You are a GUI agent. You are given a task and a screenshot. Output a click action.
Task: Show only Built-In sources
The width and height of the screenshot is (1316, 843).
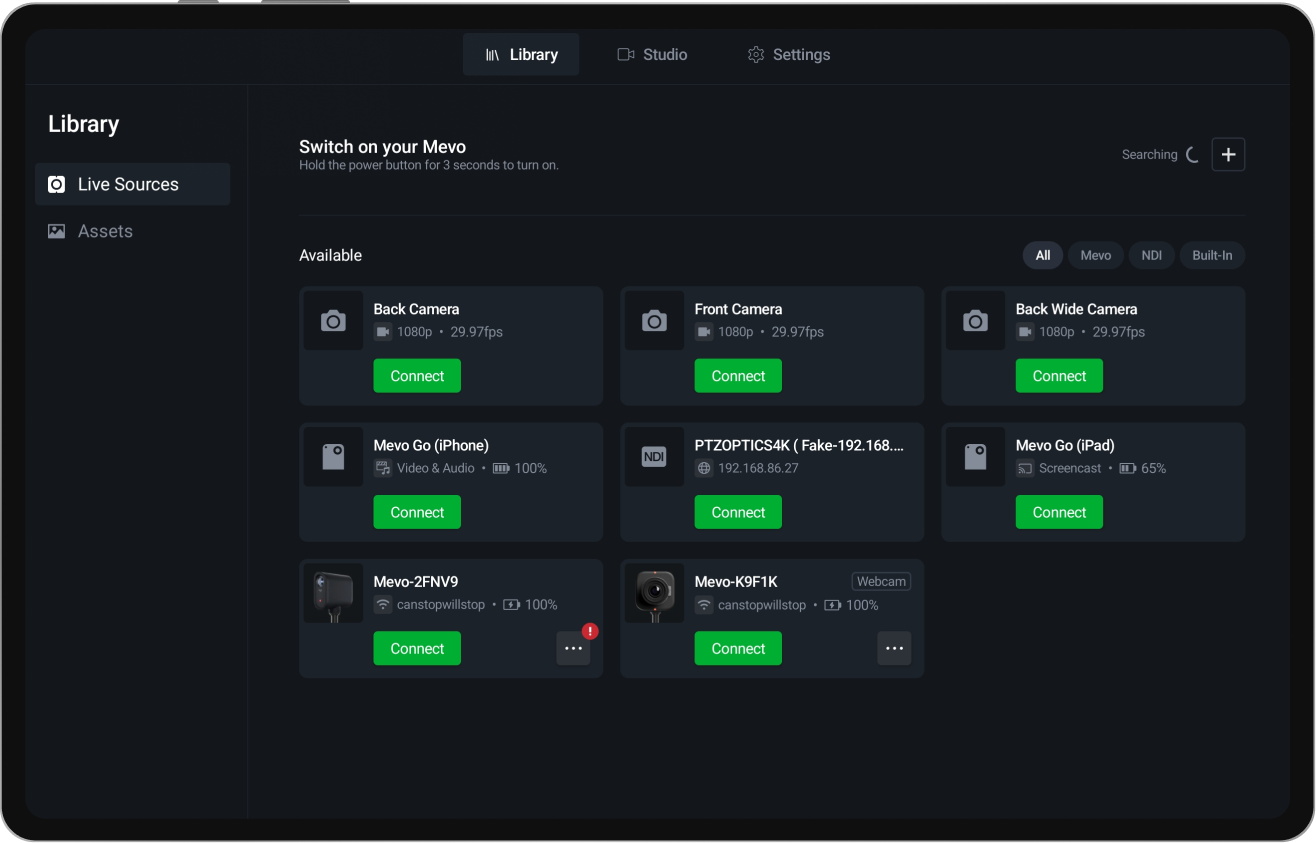(1212, 255)
